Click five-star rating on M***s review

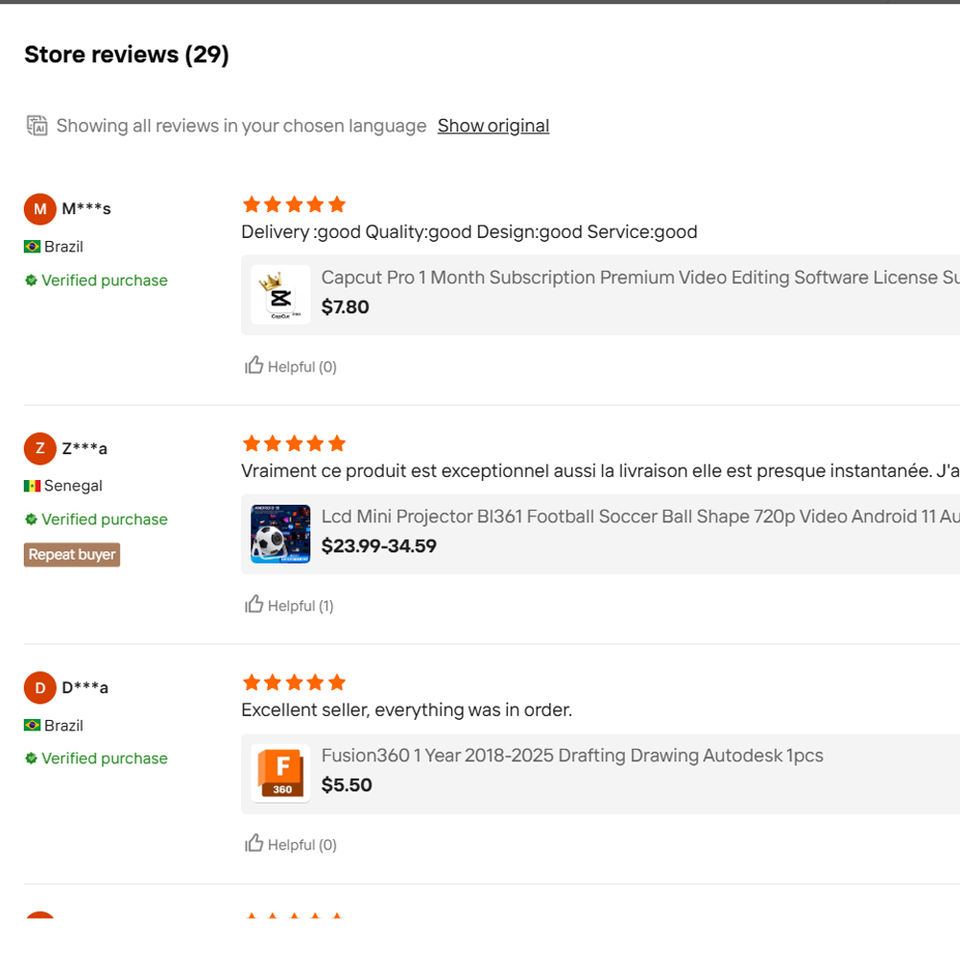(x=294, y=205)
